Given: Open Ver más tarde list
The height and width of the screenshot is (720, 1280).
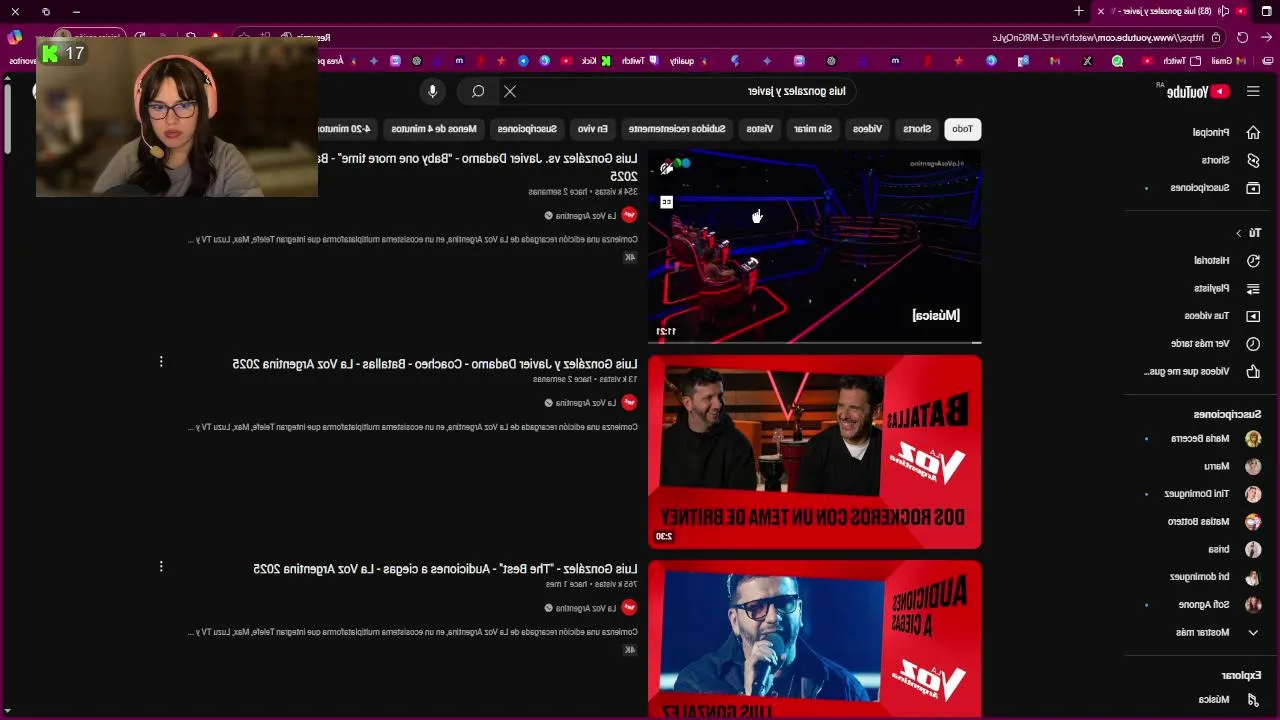Looking at the screenshot, I should point(1214,343).
